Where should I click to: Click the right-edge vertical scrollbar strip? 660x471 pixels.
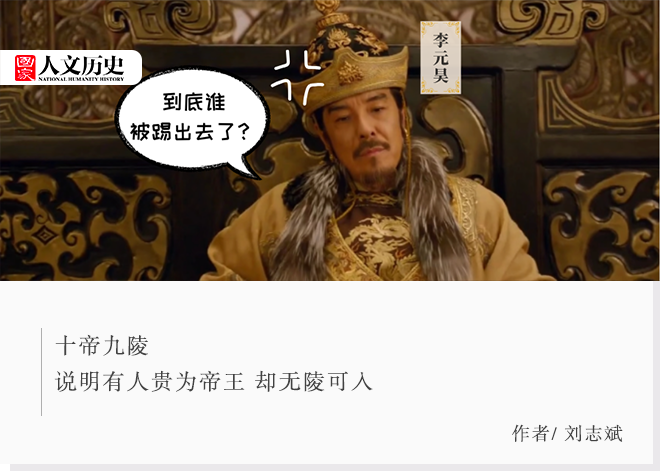pyautogui.click(x=656, y=373)
